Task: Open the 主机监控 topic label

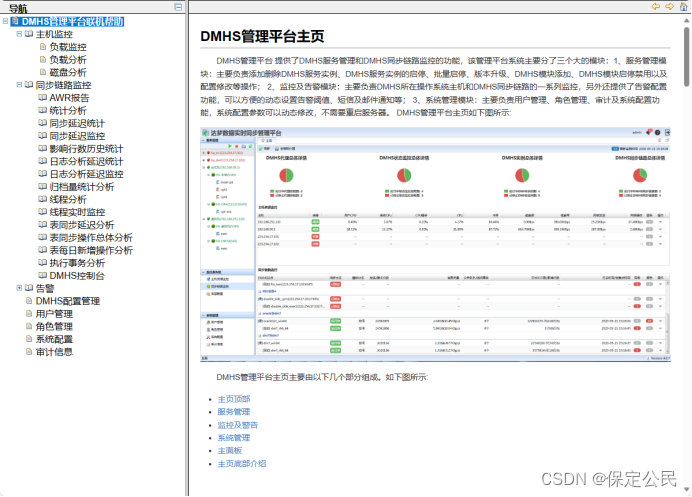Action: [x=54, y=34]
